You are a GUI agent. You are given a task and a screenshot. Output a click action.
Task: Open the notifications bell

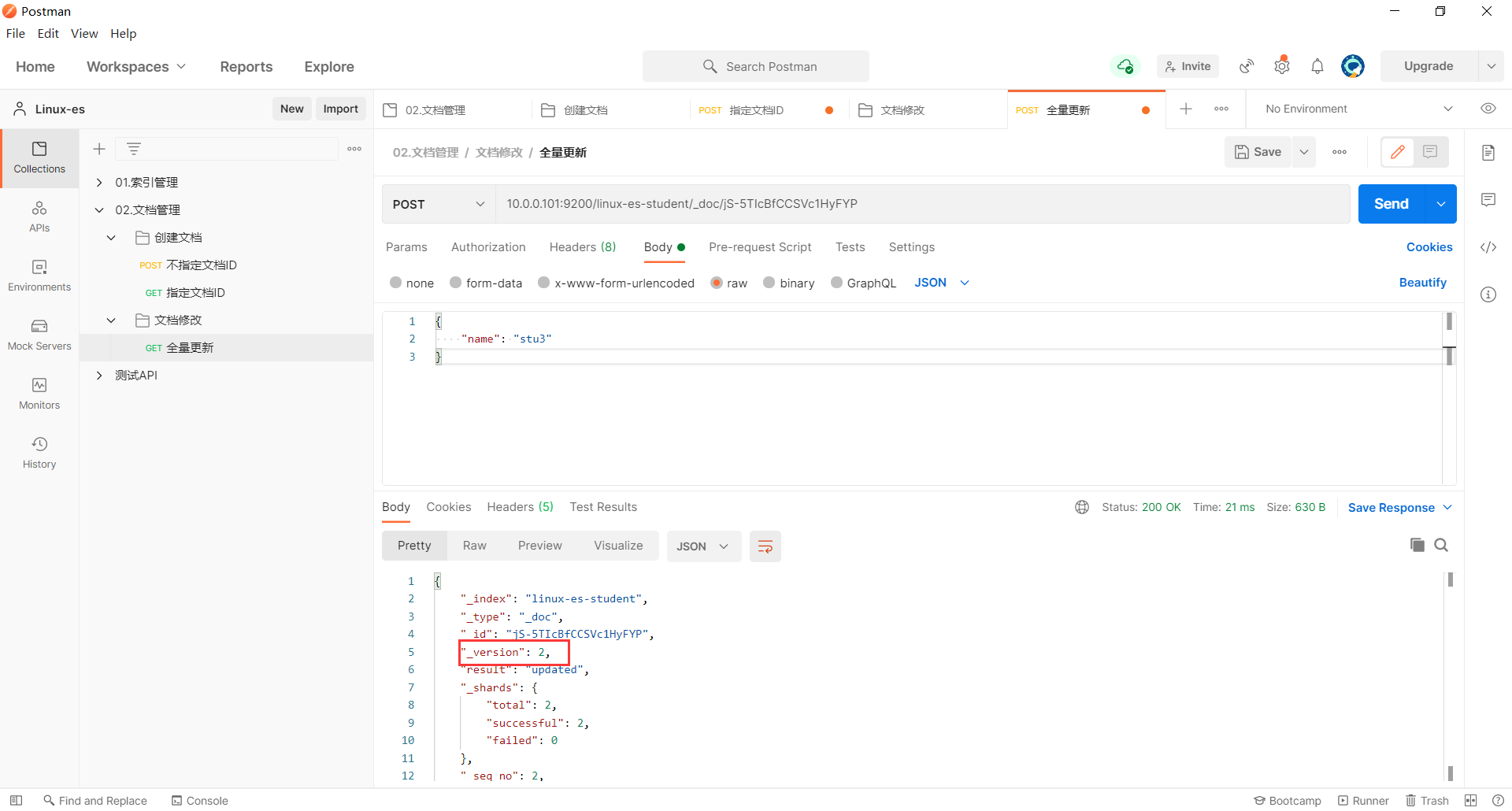click(x=1317, y=66)
